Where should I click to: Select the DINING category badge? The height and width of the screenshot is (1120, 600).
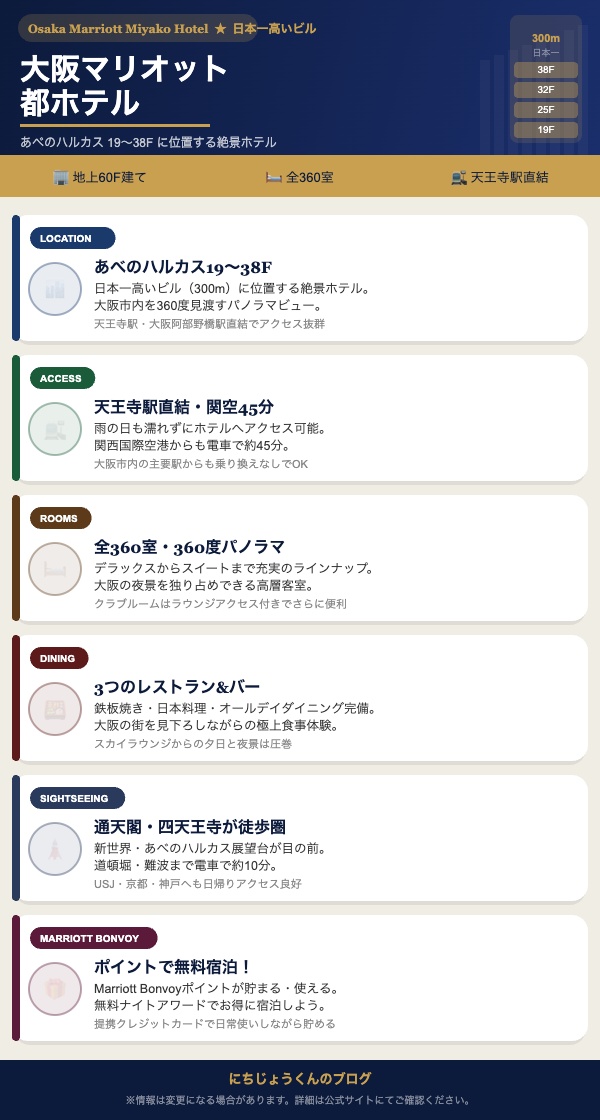click(59, 658)
